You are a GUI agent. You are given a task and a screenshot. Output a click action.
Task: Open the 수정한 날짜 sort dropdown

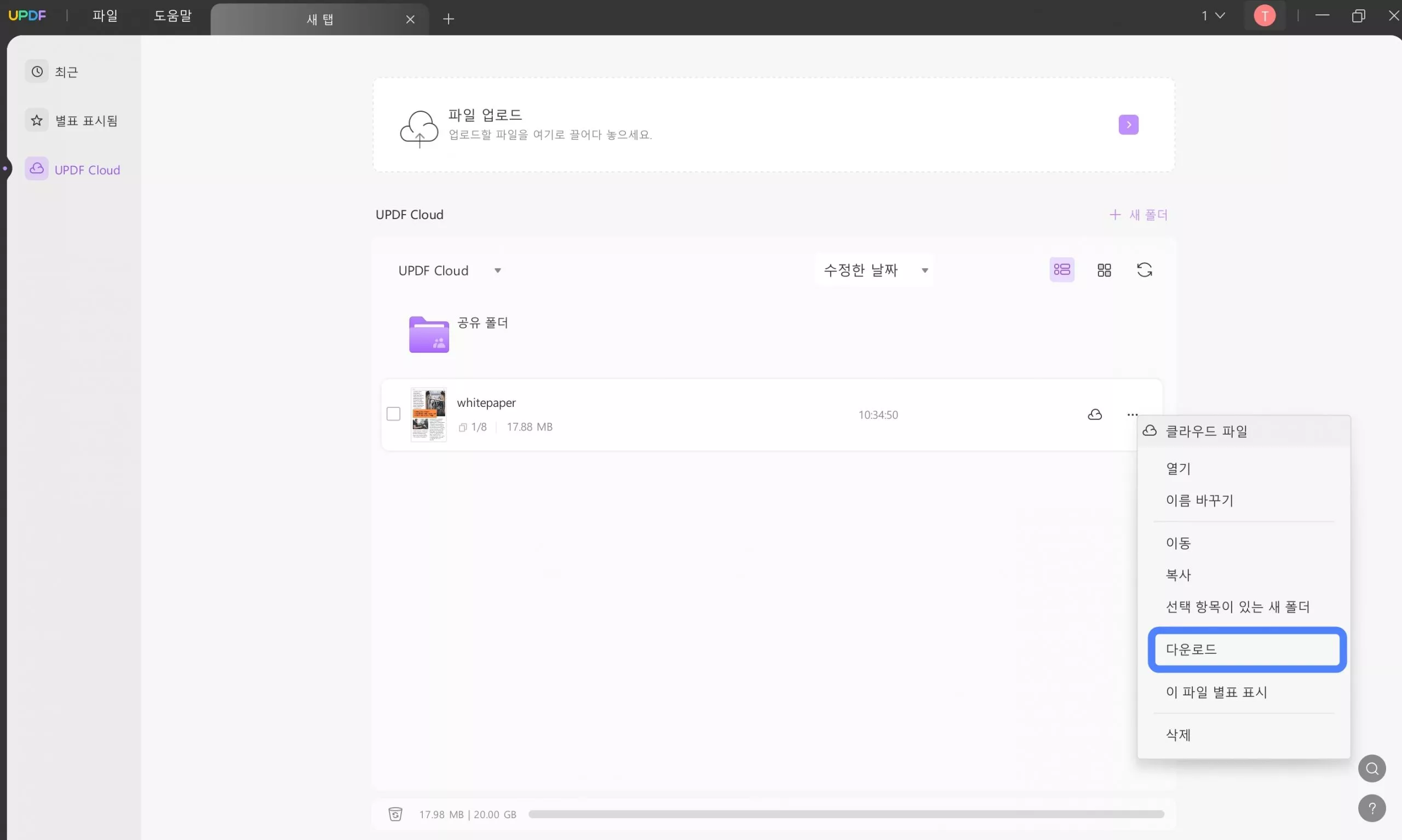[875, 270]
